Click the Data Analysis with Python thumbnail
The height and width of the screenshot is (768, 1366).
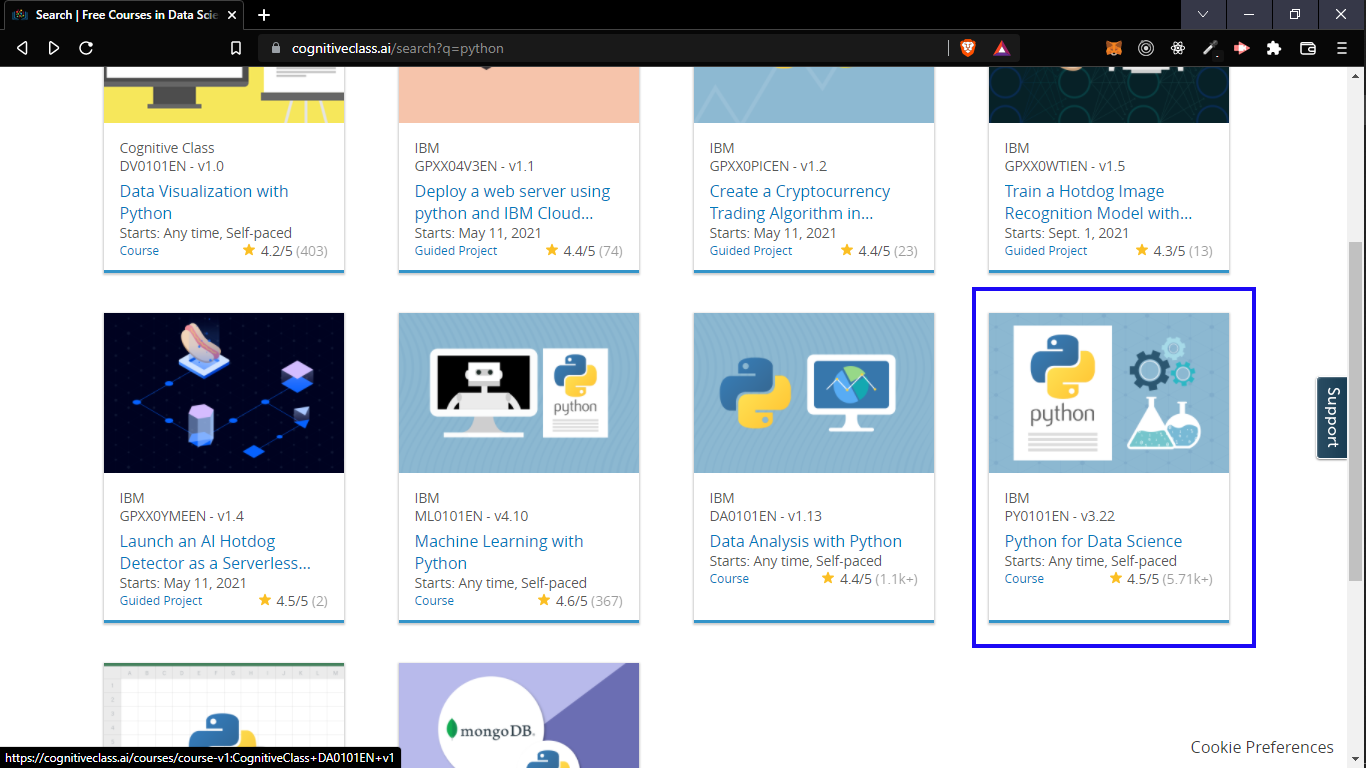click(814, 393)
